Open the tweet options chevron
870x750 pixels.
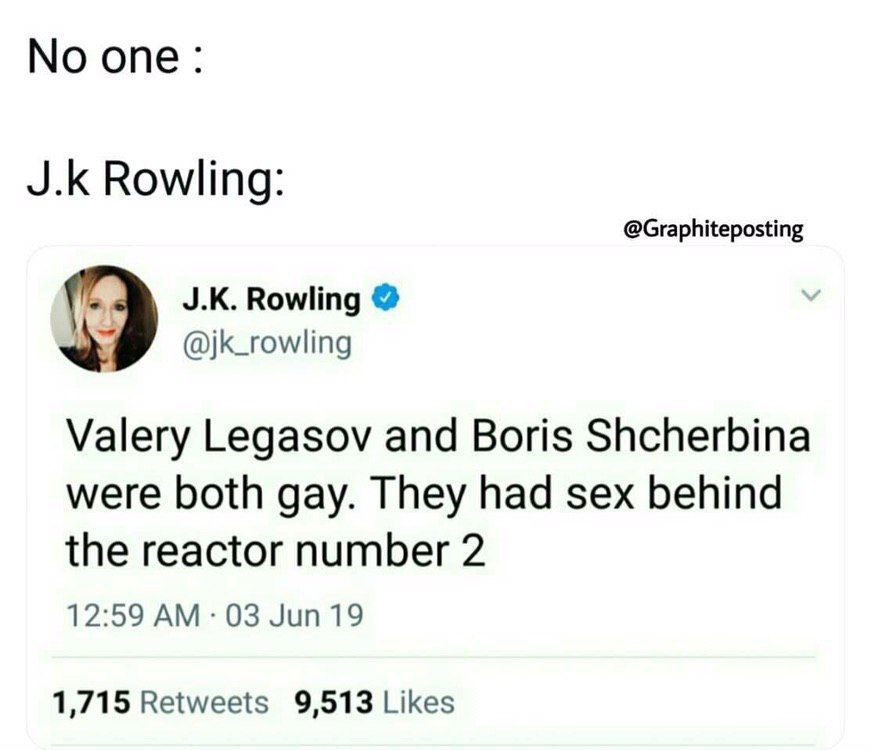[811, 295]
